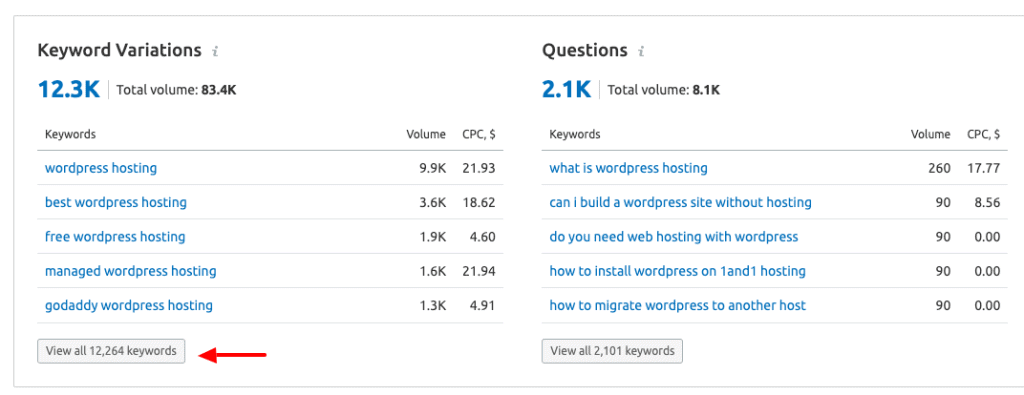Click the 12.3K keyword variations count
Image resolution: width=1024 pixels, height=395 pixels.
tap(69, 89)
